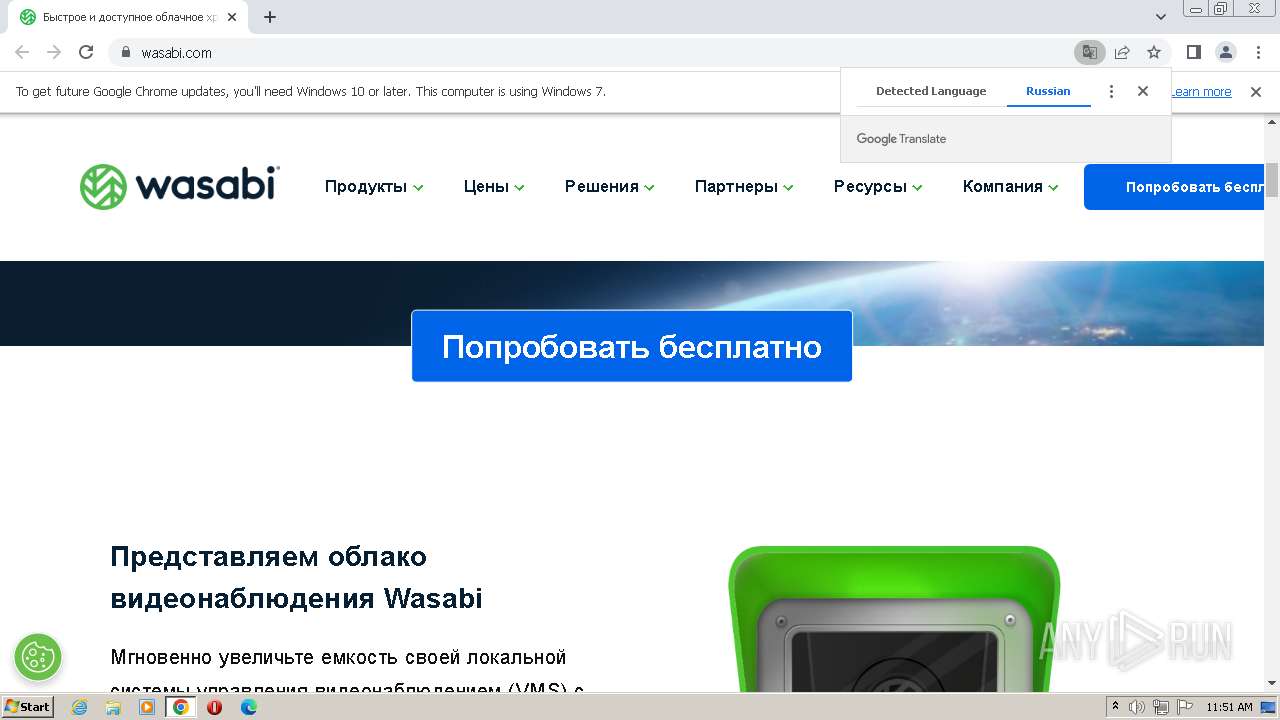Expand the Партнеры menu

coord(744,187)
